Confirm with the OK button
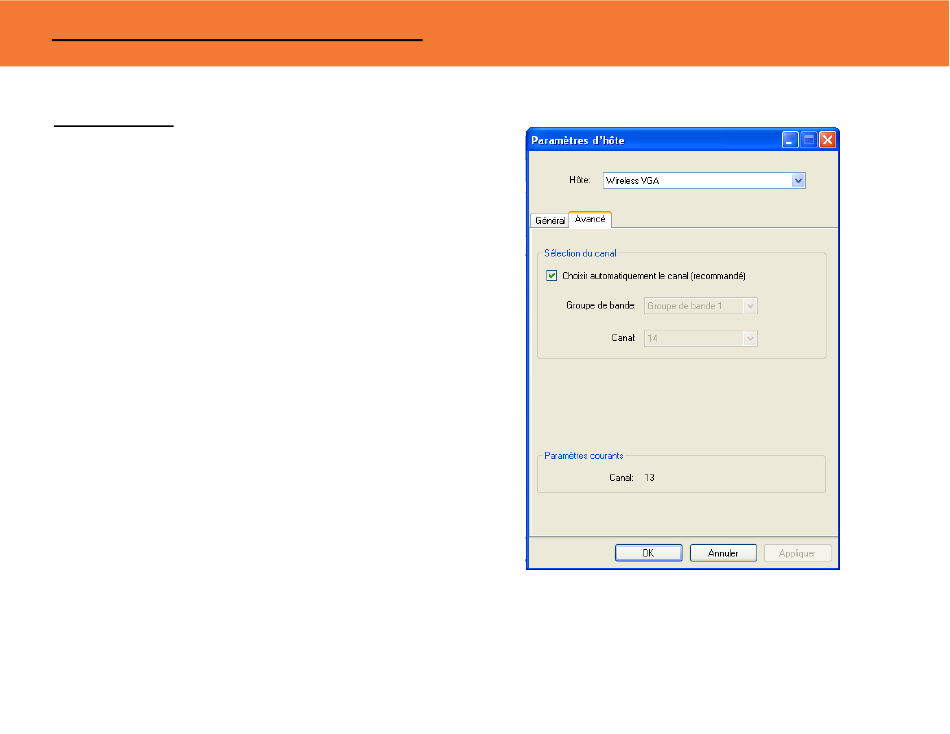The image size is (950, 734). [x=648, y=553]
